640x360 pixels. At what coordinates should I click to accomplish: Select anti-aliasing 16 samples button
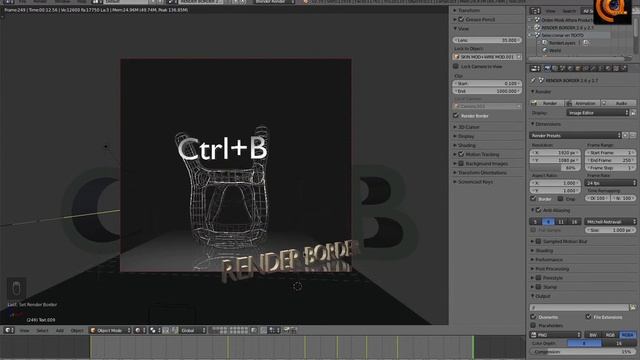pyautogui.click(x=575, y=222)
